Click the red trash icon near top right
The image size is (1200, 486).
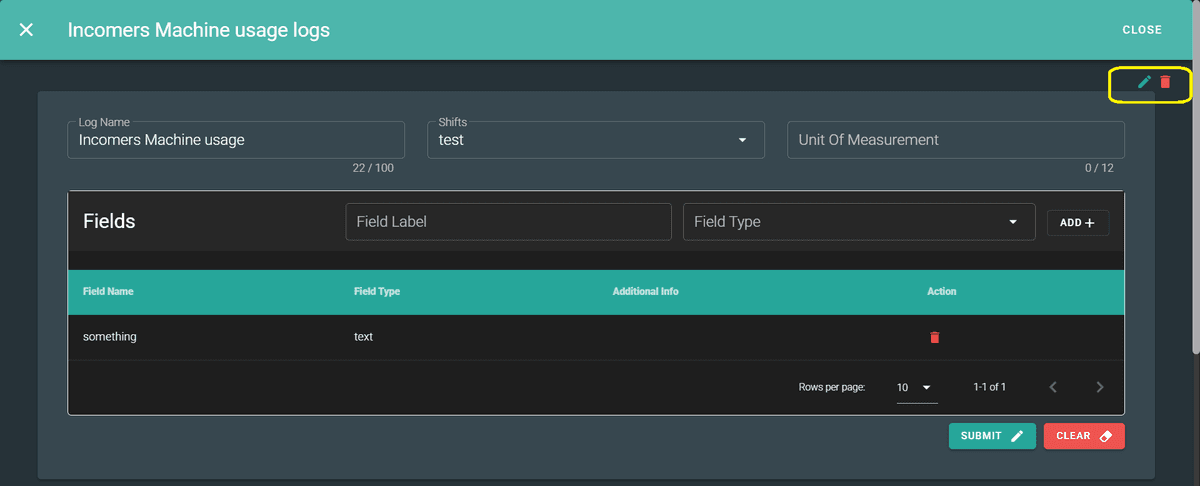click(x=1165, y=82)
